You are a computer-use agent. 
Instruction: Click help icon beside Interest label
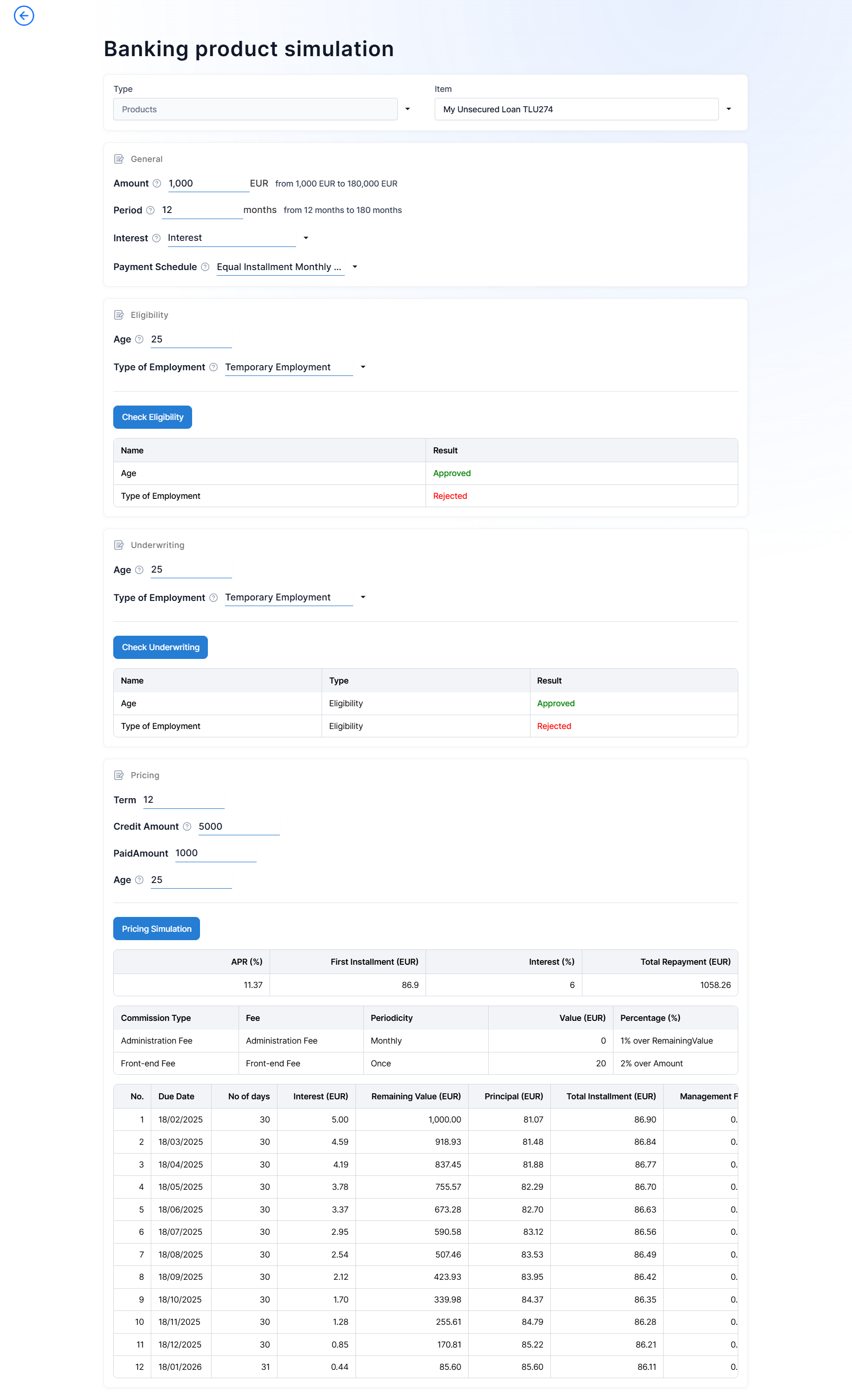tap(156, 238)
